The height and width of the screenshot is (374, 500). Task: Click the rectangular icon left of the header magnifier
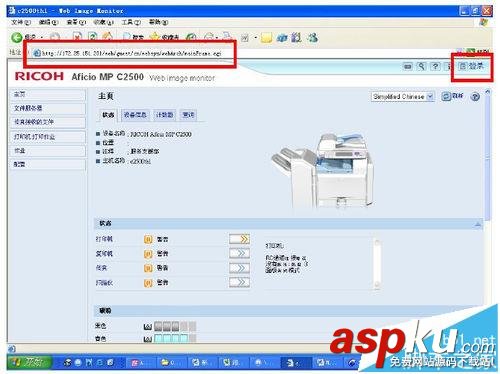pos(407,67)
